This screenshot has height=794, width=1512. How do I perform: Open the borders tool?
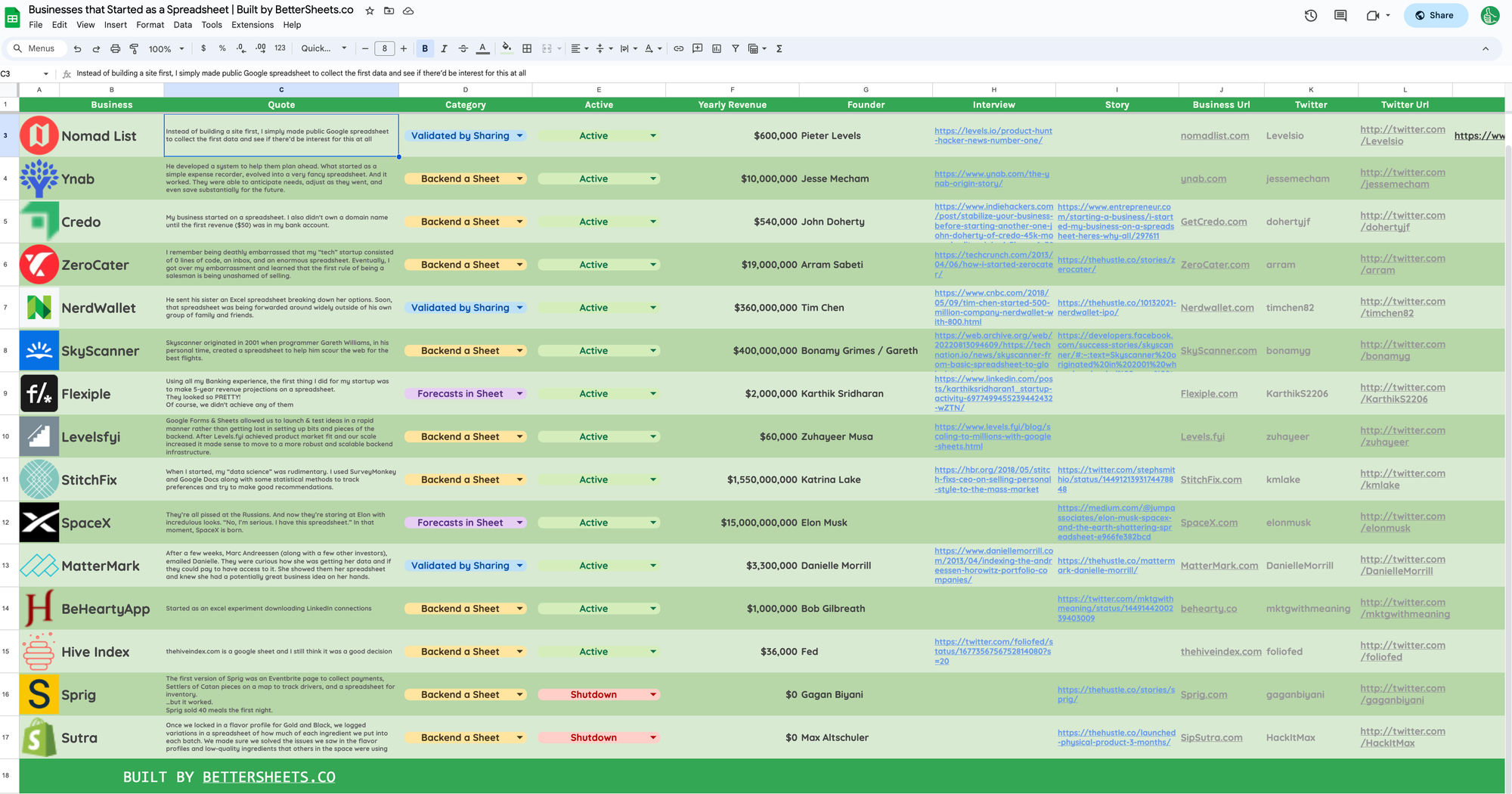527,48
